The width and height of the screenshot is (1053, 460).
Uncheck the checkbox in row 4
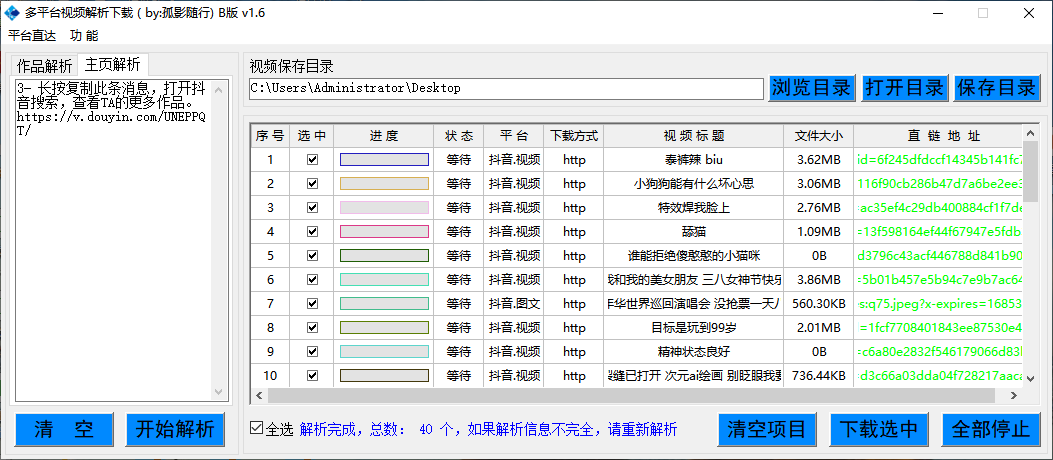point(312,232)
